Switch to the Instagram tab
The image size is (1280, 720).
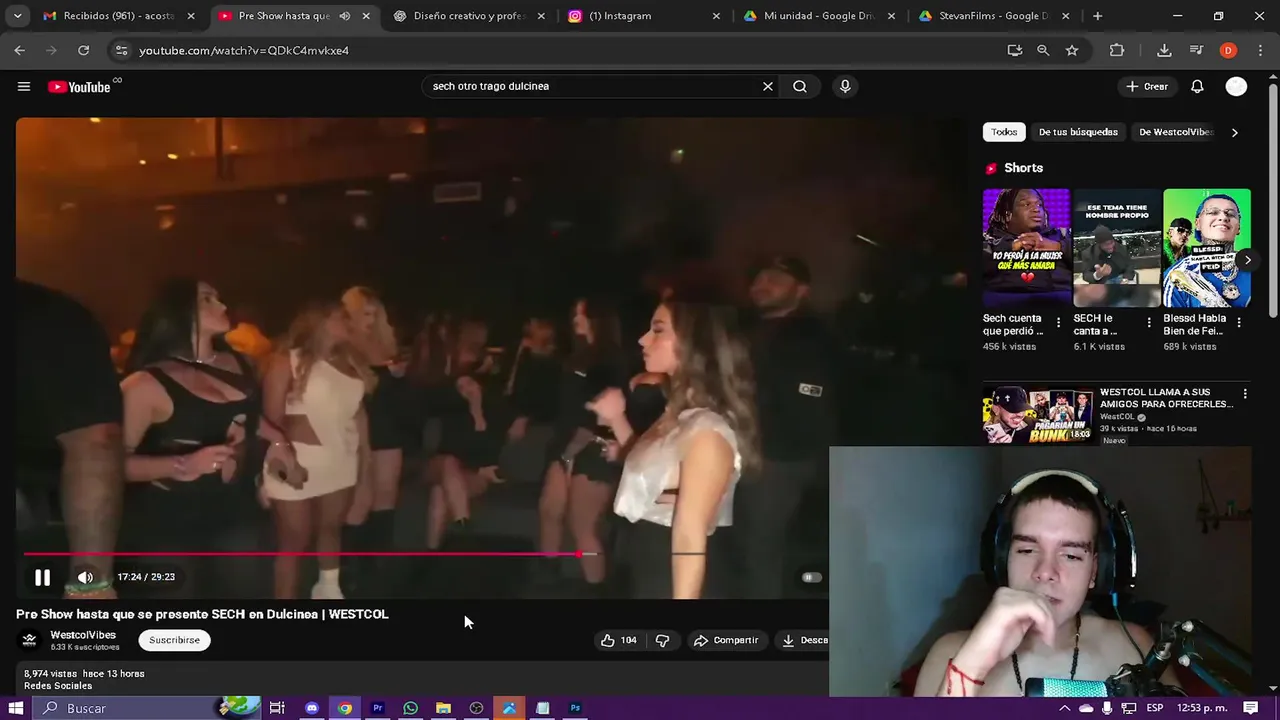tap(644, 16)
